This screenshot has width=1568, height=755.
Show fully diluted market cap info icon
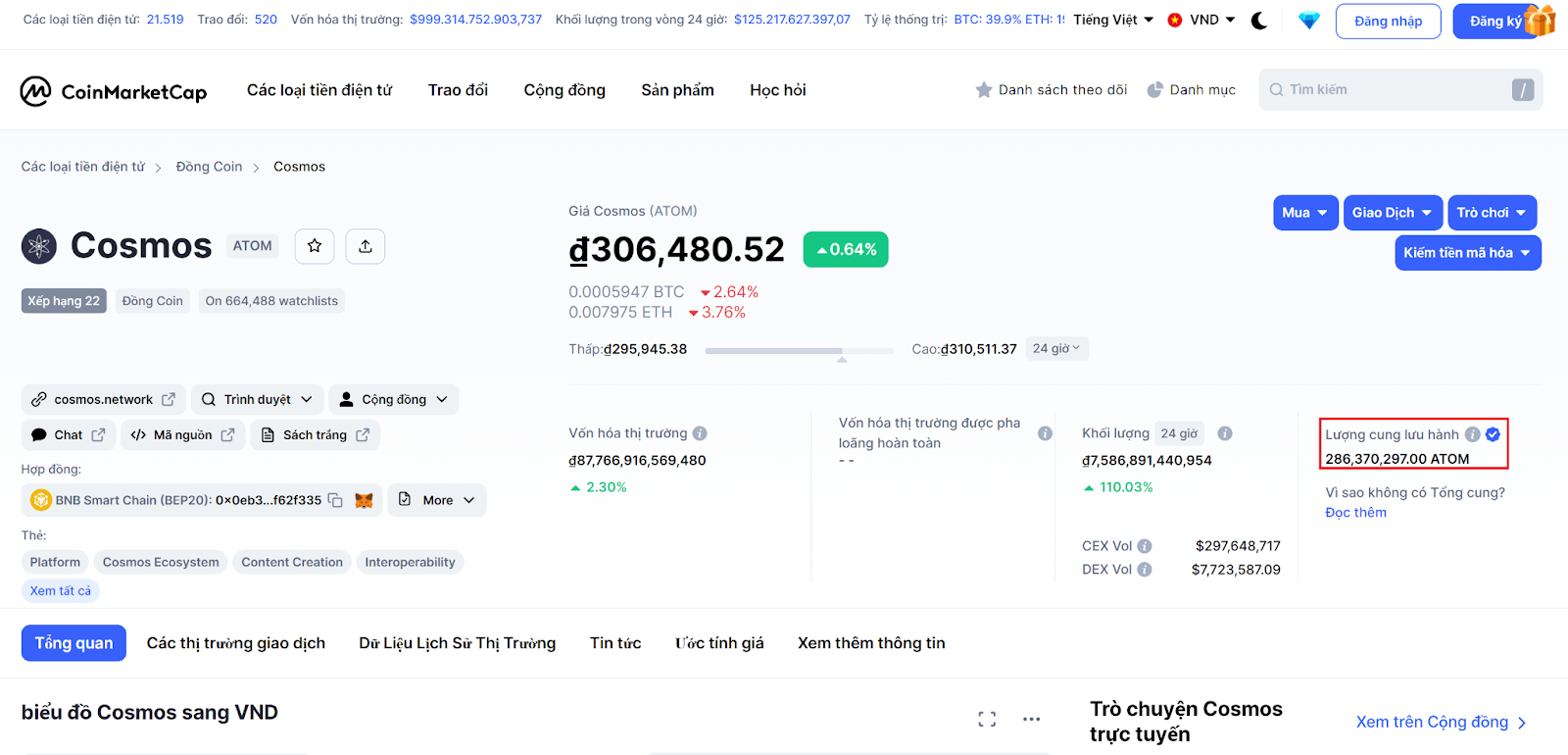click(1046, 433)
